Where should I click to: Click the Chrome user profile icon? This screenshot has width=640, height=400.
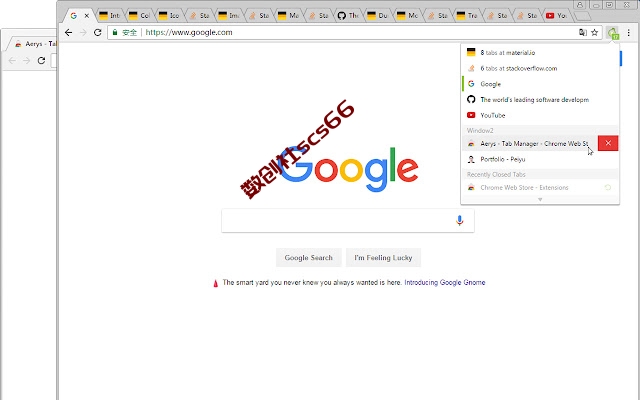580,5
